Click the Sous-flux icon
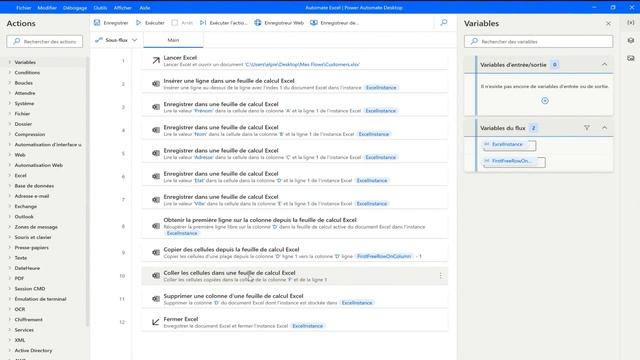The image size is (640, 360). pos(98,40)
